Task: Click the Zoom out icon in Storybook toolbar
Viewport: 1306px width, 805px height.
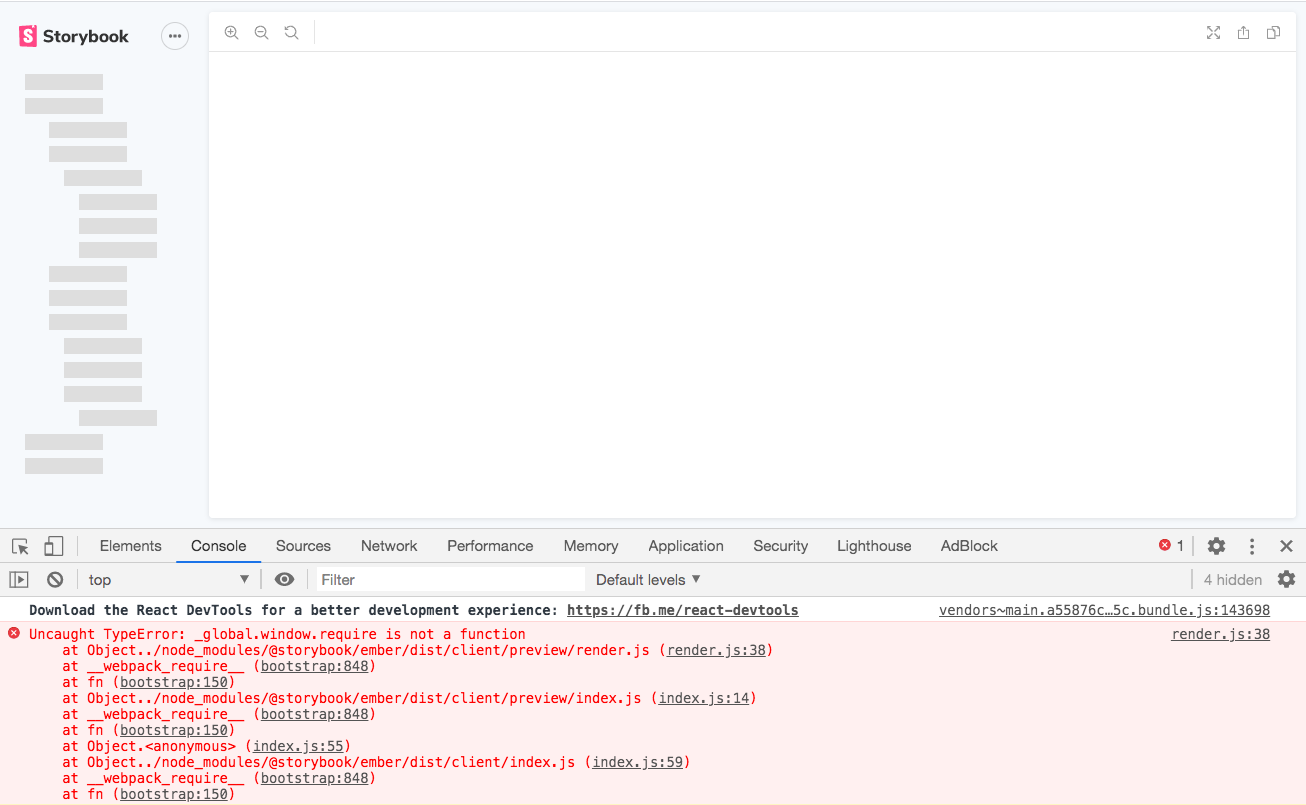Action: [261, 32]
